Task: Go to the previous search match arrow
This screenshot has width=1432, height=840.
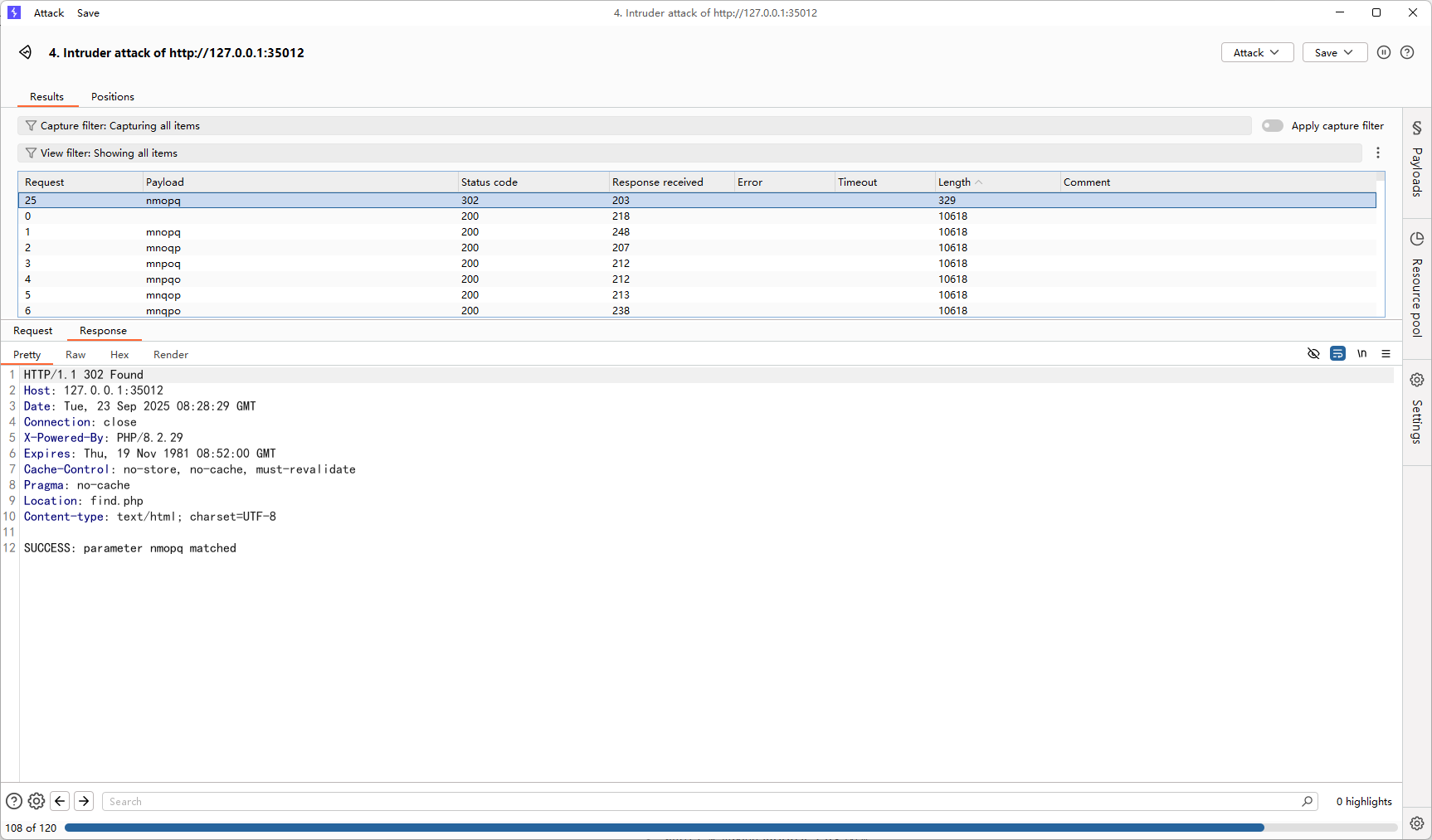Action: point(60,801)
